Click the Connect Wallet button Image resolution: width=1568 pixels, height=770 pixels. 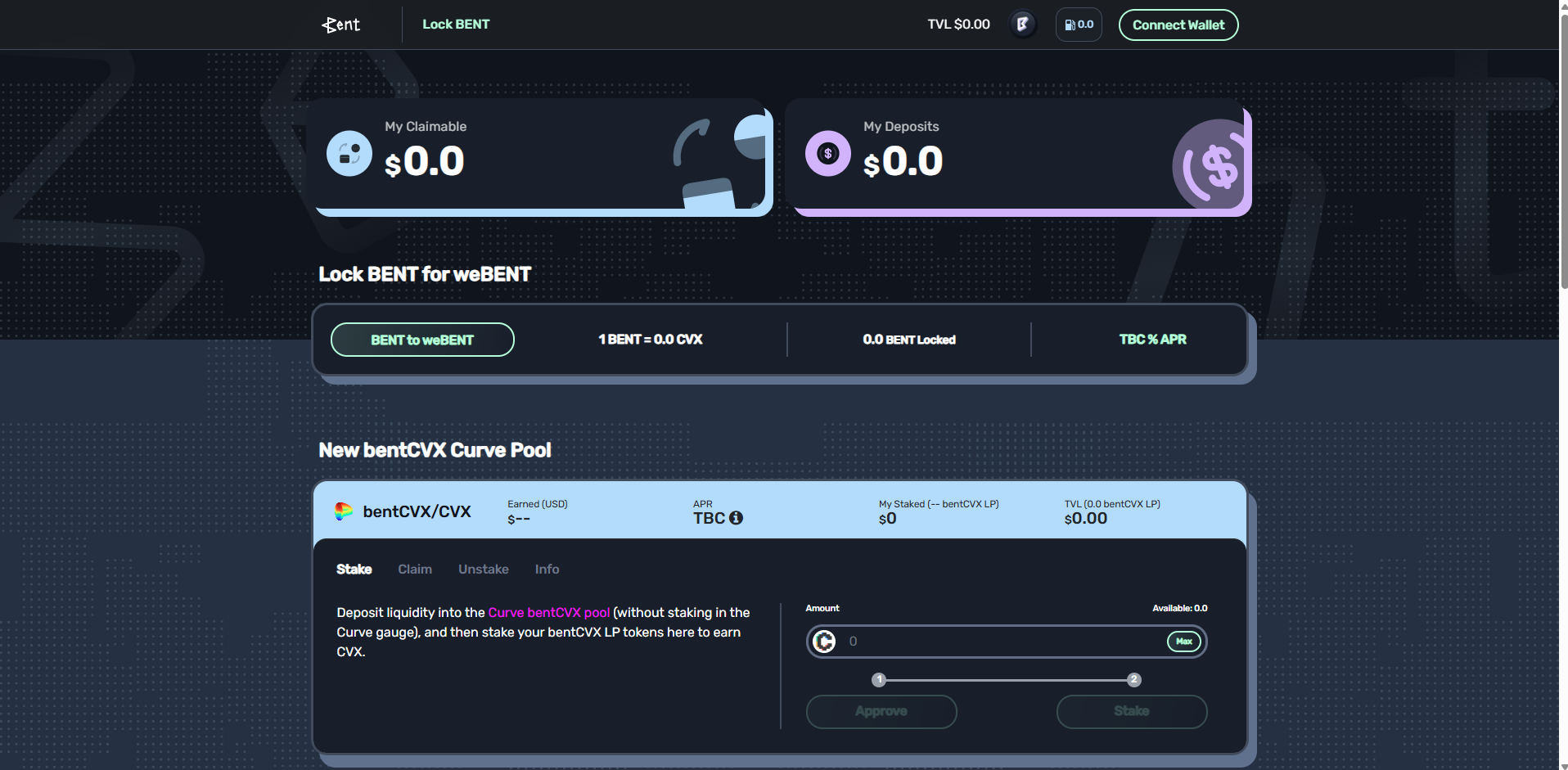(1178, 25)
